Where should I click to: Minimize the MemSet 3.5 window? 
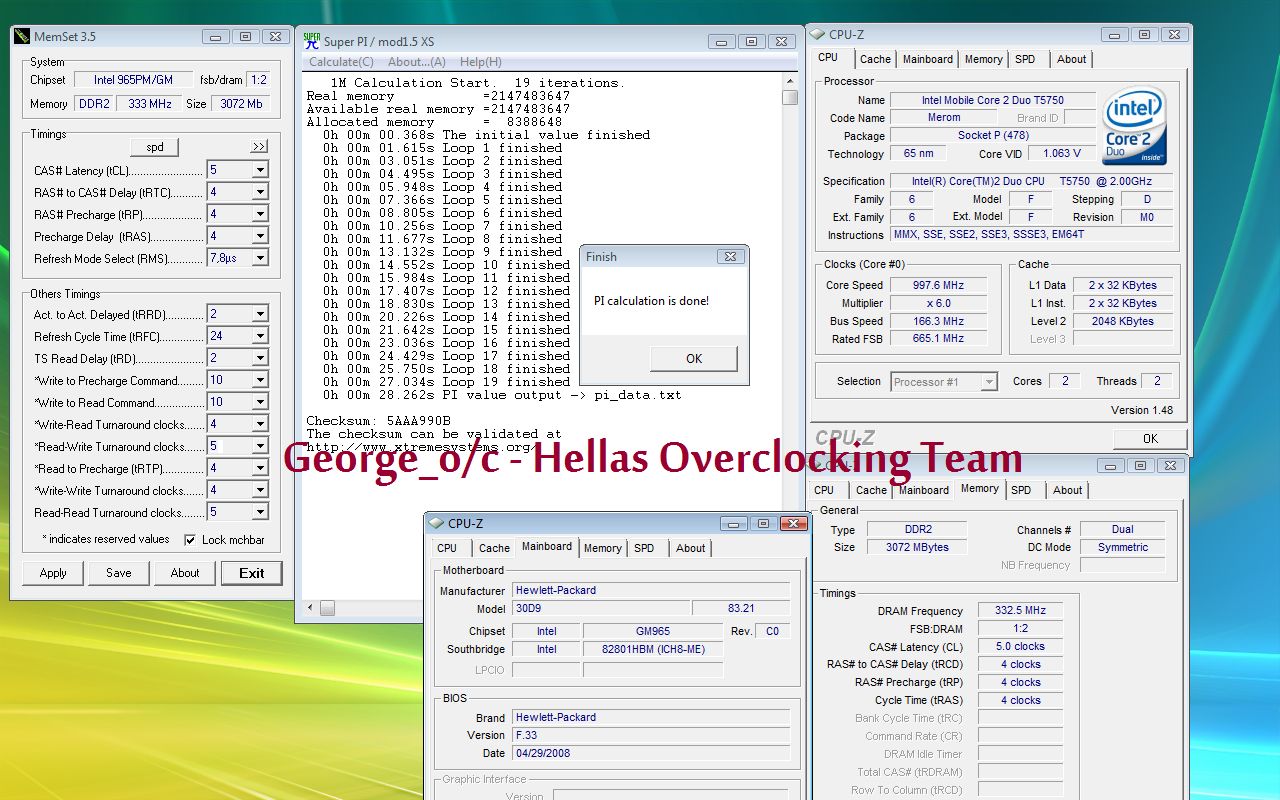(x=216, y=37)
